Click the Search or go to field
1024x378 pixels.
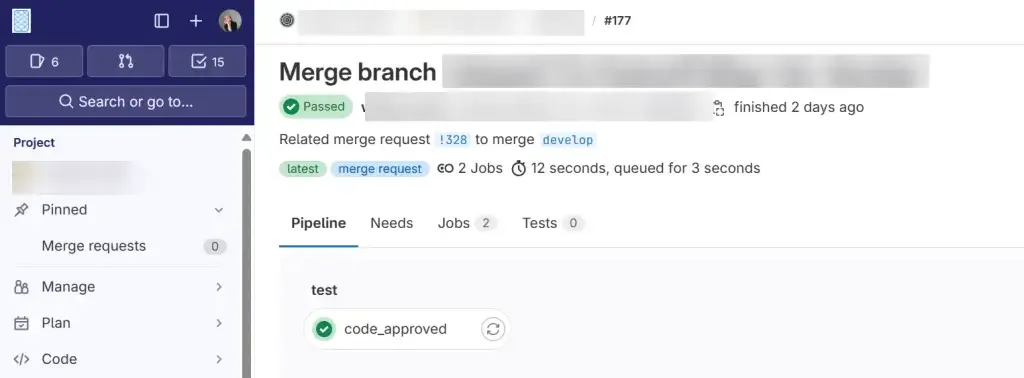coord(125,101)
